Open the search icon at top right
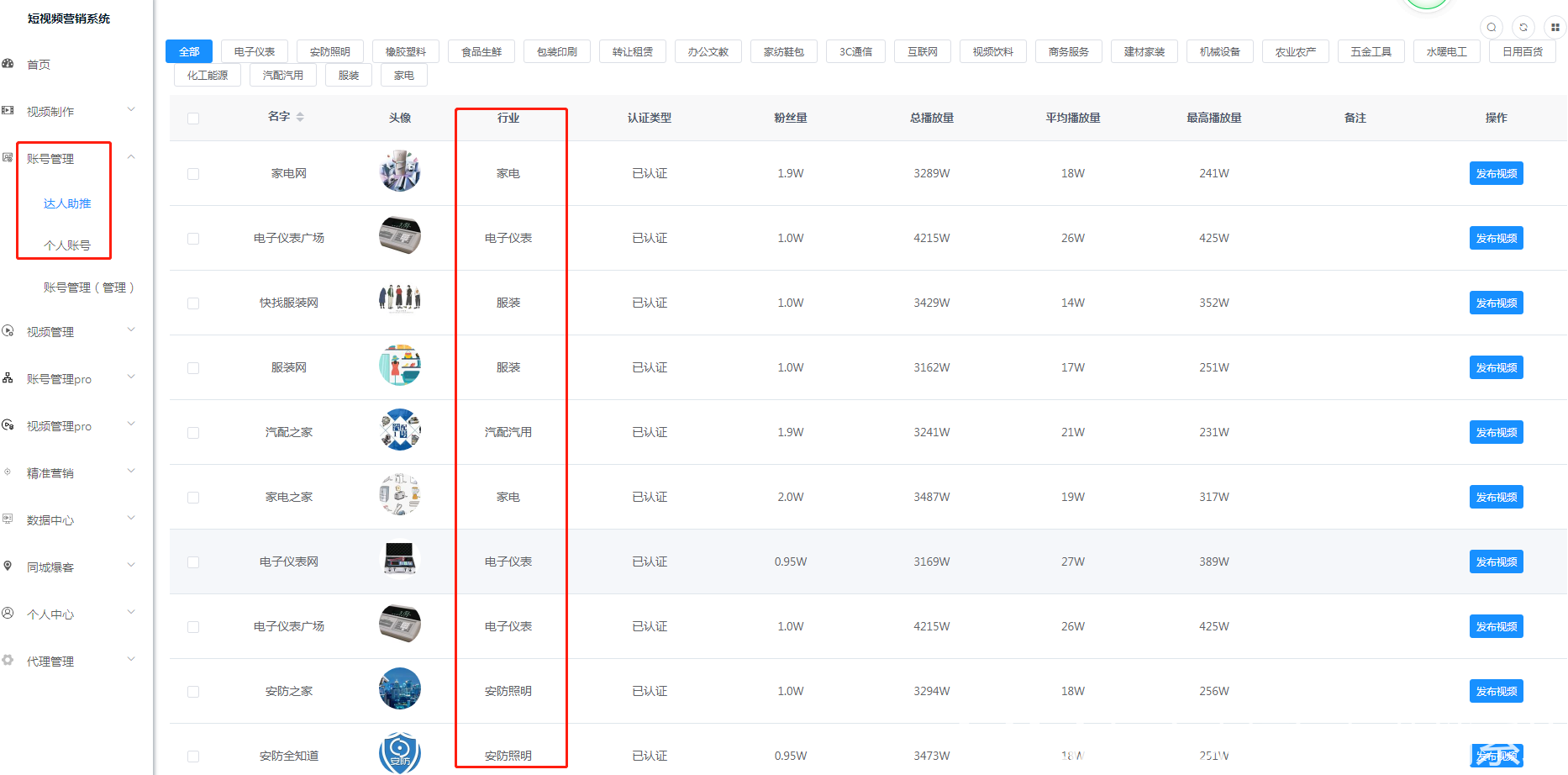The image size is (1568, 775). (x=1492, y=27)
